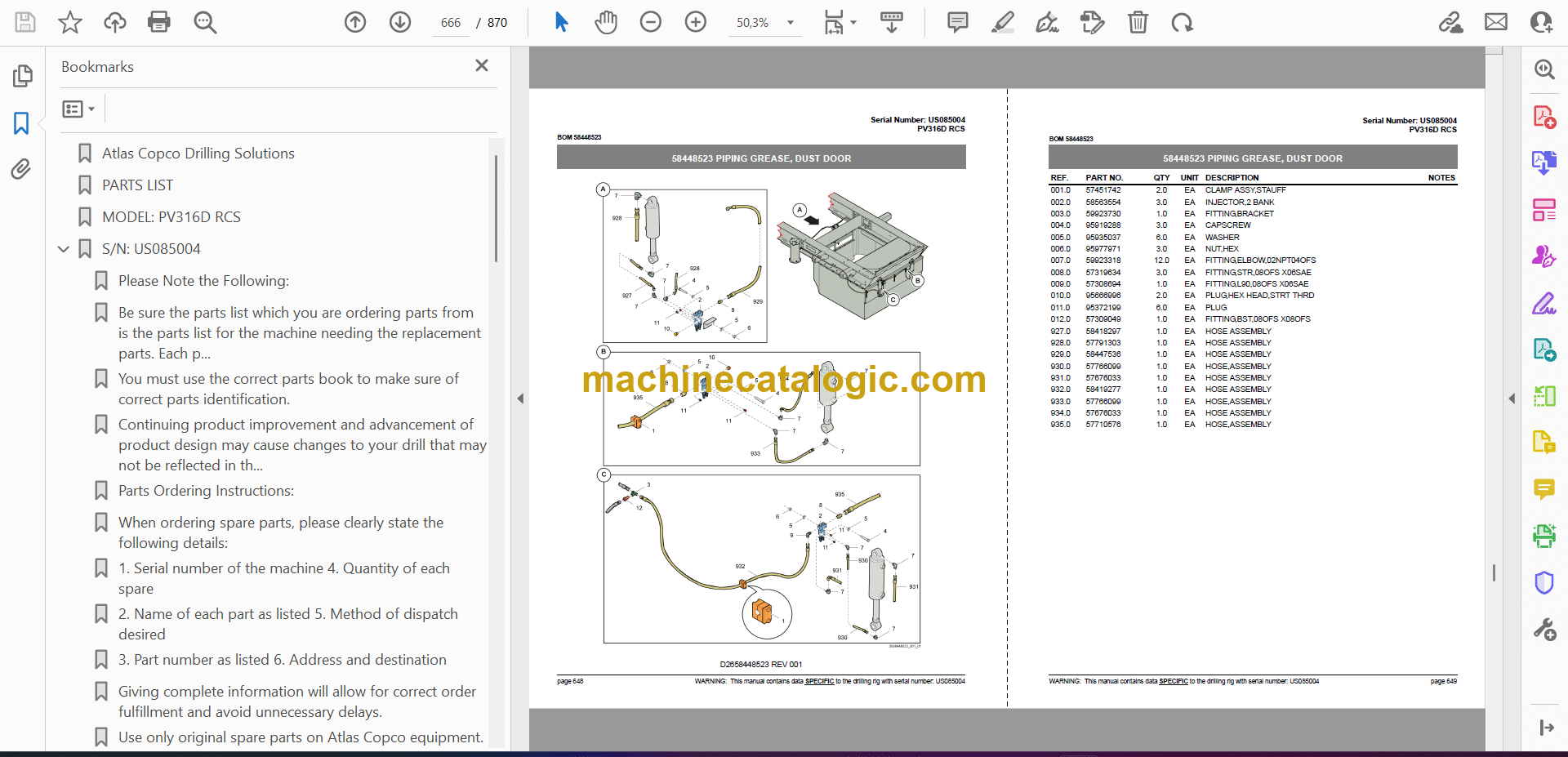Open the Attachments paperclip panel
The width and height of the screenshot is (1568, 757).
[x=21, y=169]
